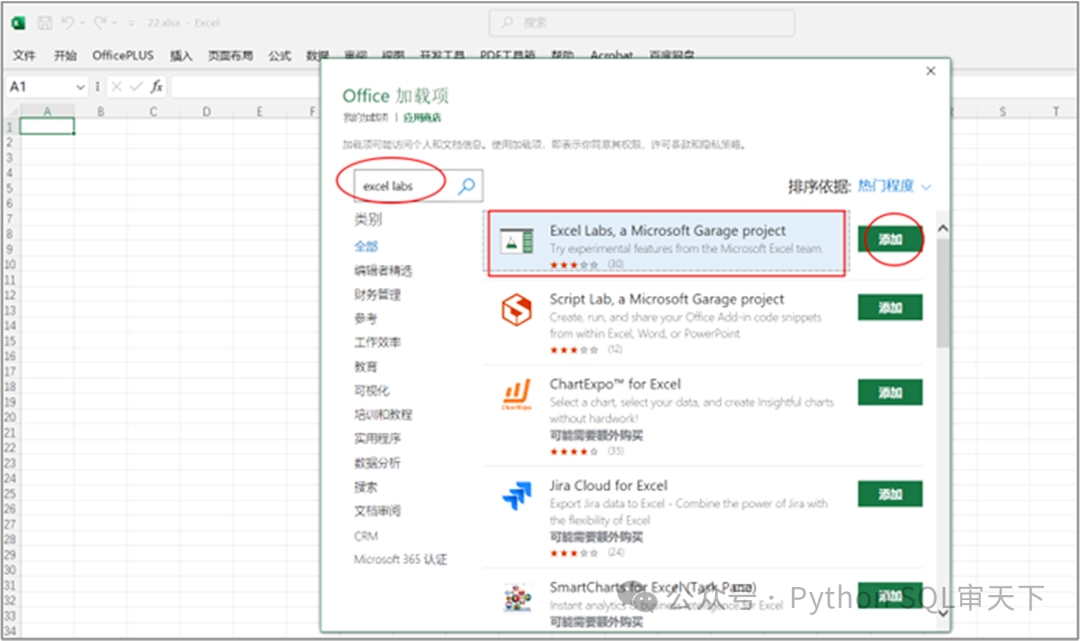Screen dimensions: 1080x641
Task: Select the 全部 category
Action: click(x=366, y=246)
